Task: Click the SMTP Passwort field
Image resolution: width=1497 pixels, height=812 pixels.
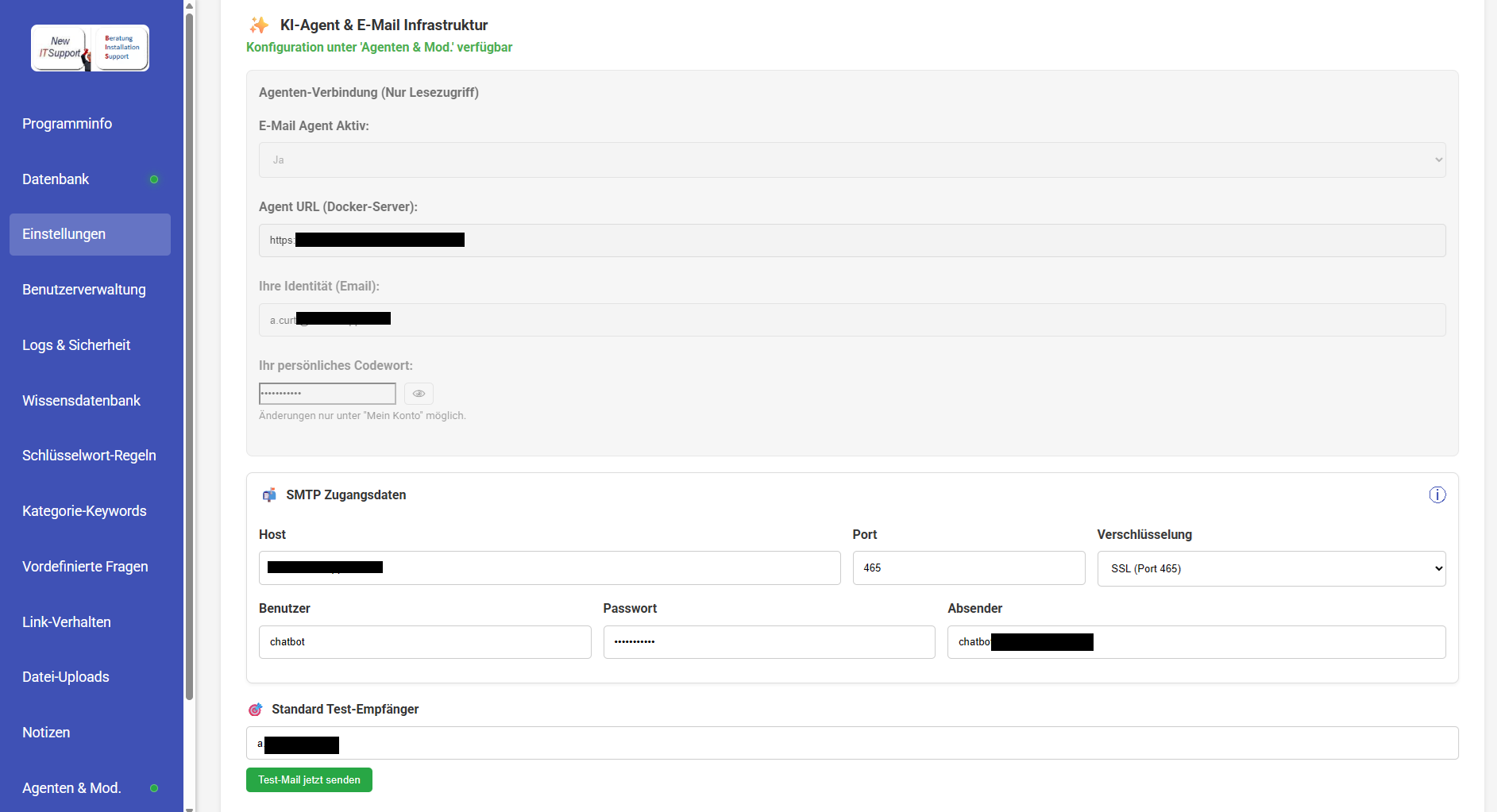Action: tap(768, 642)
